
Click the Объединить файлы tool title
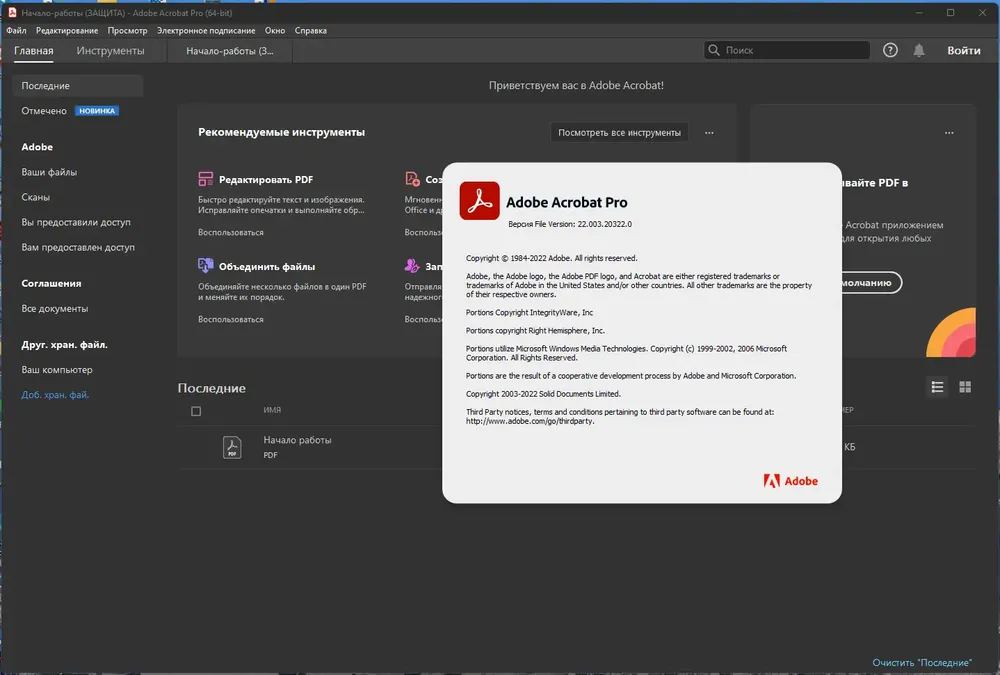pyautogui.click(x=267, y=266)
